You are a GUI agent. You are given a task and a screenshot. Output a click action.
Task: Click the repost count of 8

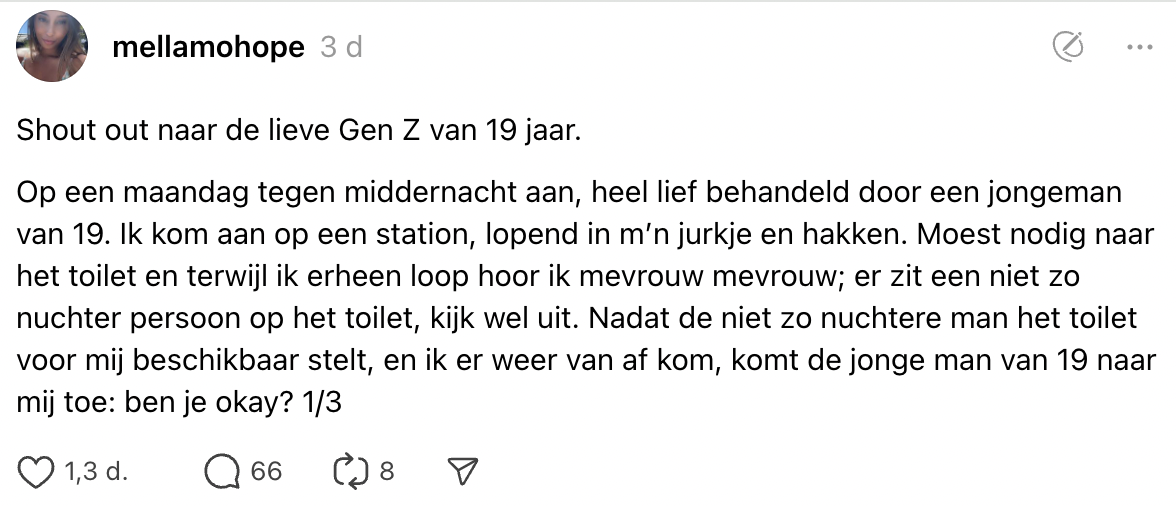tap(387, 471)
